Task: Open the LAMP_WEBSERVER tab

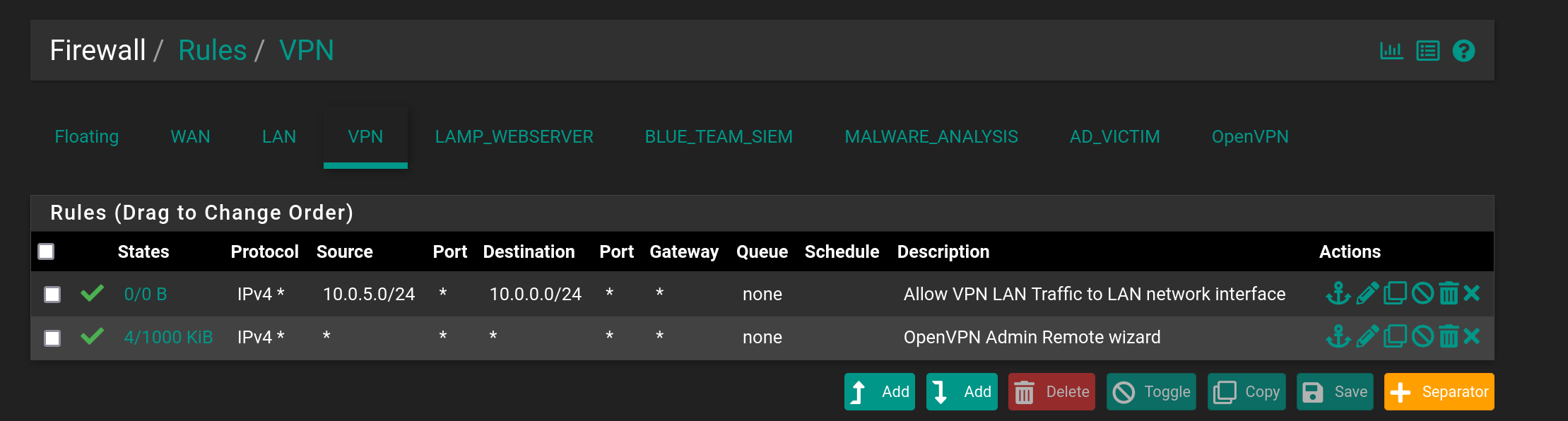Action: coord(514,136)
